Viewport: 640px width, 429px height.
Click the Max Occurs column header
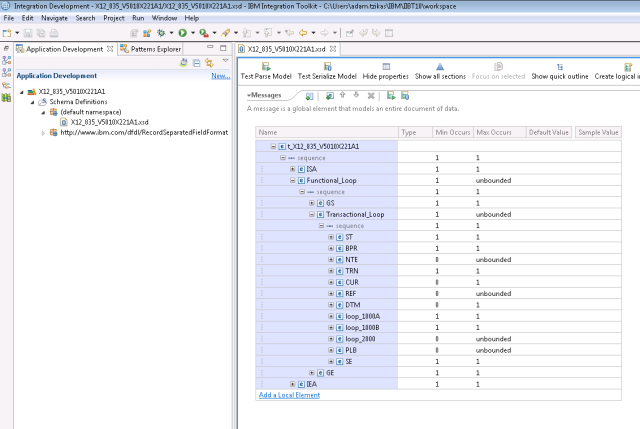coord(500,132)
